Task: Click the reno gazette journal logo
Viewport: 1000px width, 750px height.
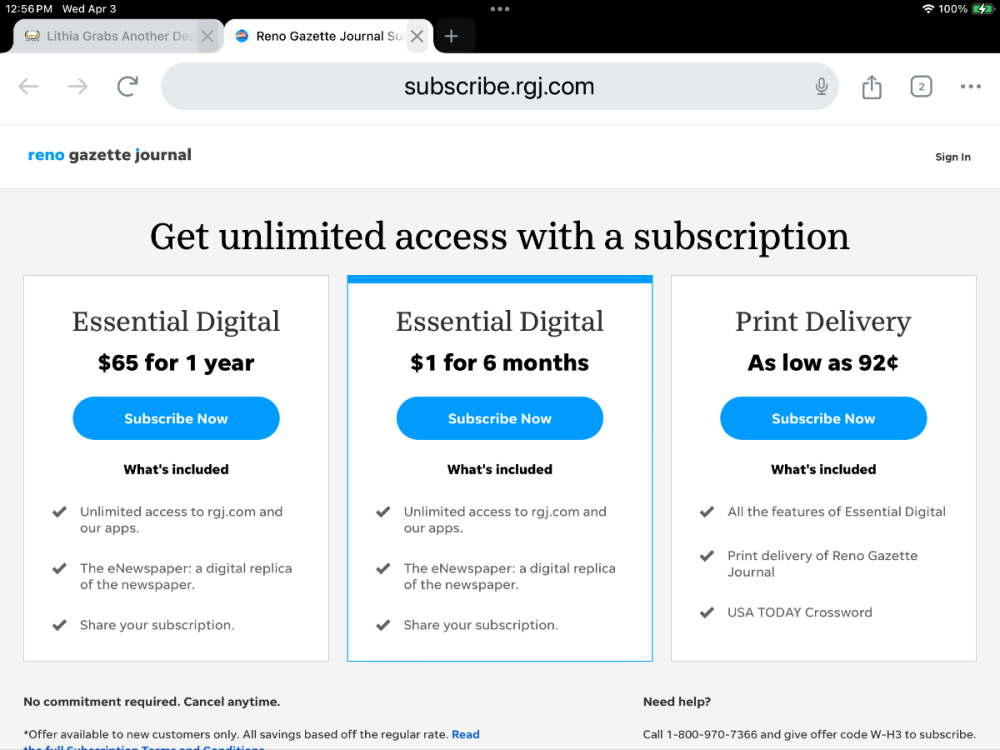Action: point(110,155)
